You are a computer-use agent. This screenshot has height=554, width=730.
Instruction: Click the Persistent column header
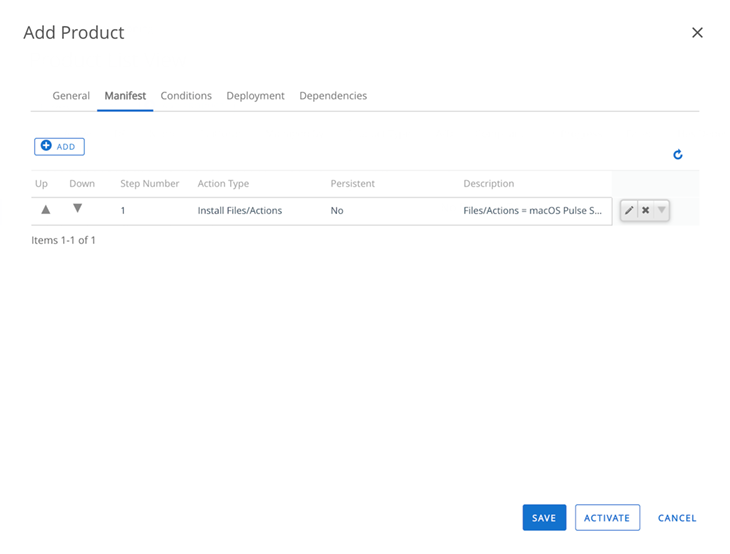(353, 184)
